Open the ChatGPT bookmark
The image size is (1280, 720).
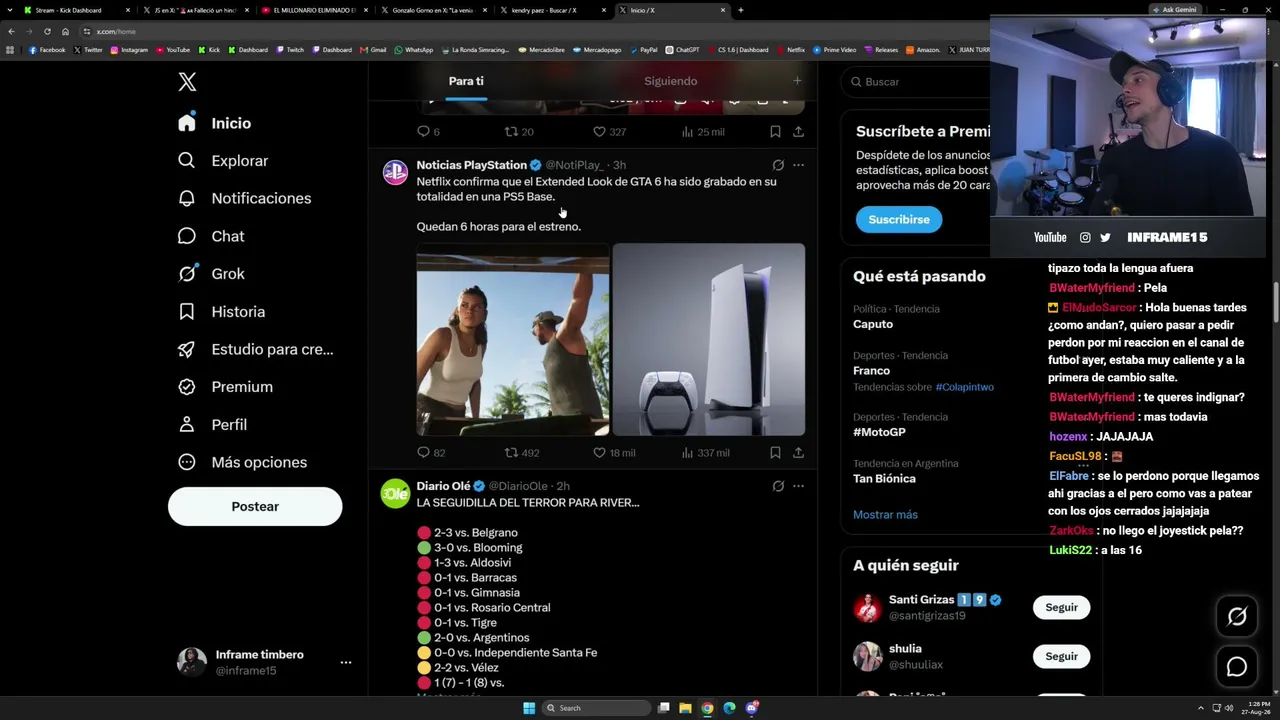coord(682,50)
